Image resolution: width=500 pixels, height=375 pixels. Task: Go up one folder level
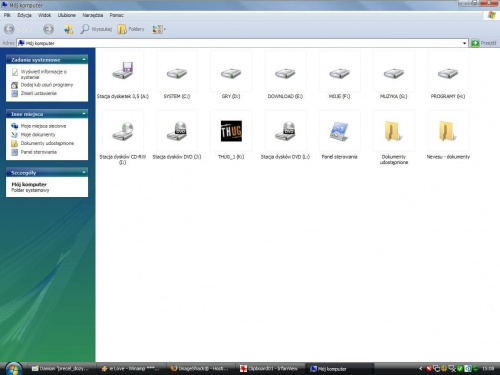click(x=69, y=29)
